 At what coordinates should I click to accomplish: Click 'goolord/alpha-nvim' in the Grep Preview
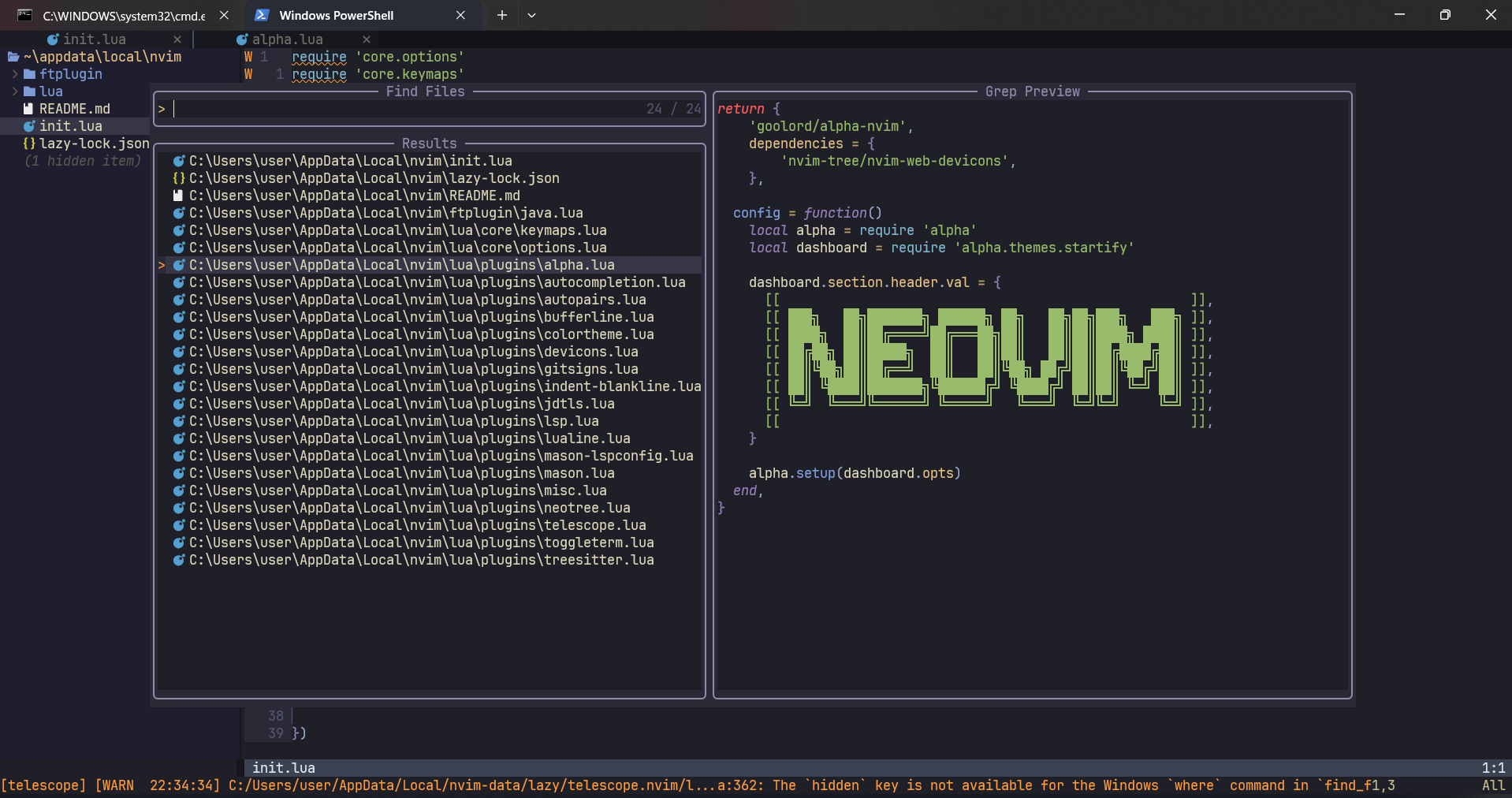(x=828, y=126)
